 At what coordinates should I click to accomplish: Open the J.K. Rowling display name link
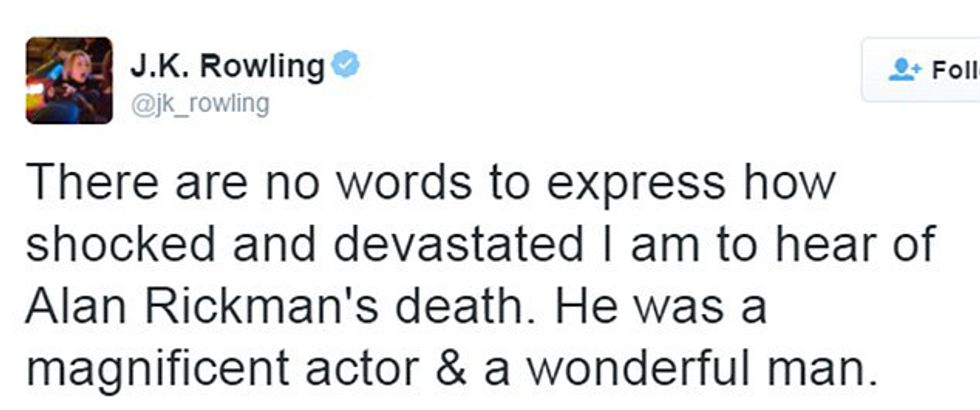click(227, 67)
